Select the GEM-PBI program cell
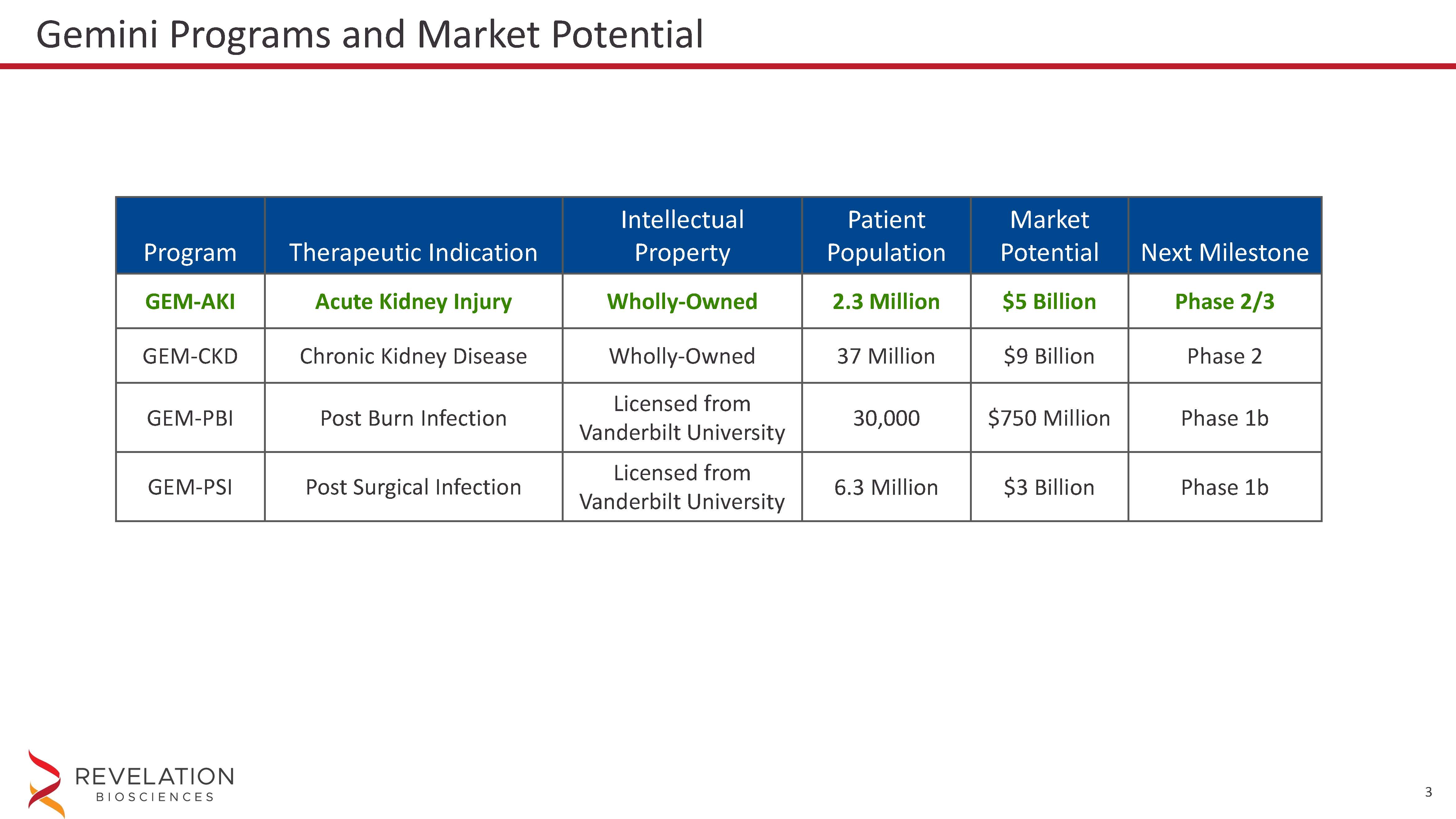The width and height of the screenshot is (1456, 819). 190,418
